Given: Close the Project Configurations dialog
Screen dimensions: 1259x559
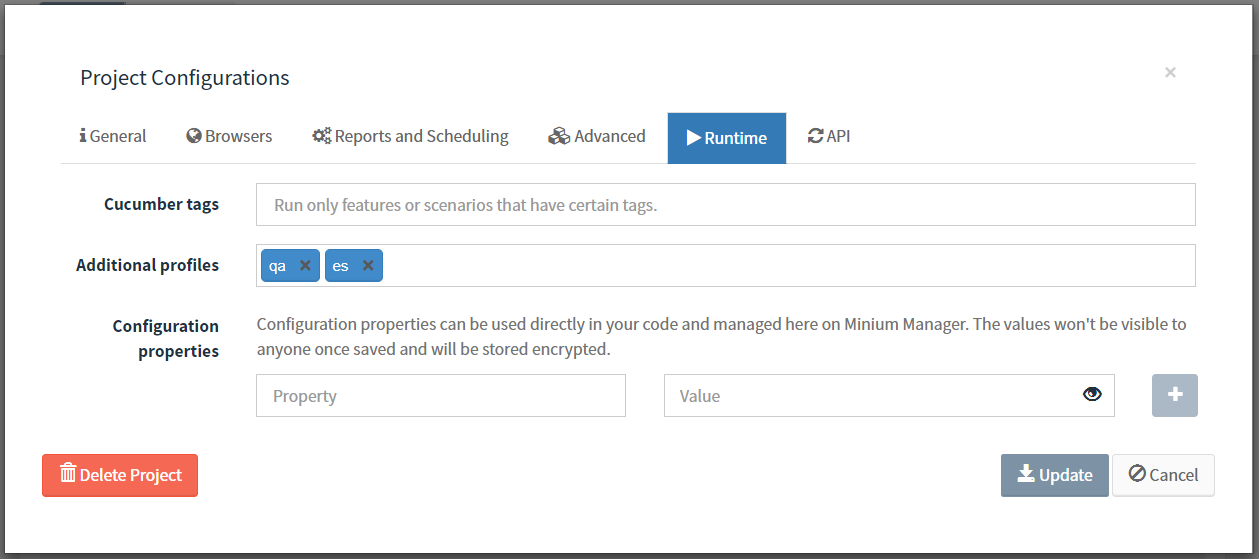Looking at the screenshot, I should pyautogui.click(x=1170, y=72).
